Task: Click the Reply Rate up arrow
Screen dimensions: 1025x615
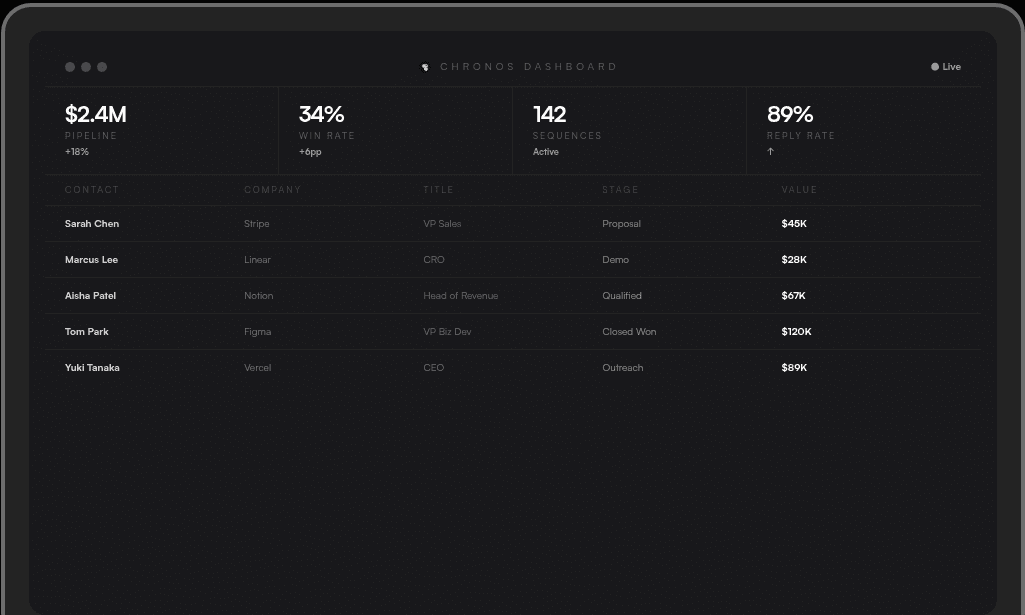Action: pyautogui.click(x=770, y=152)
